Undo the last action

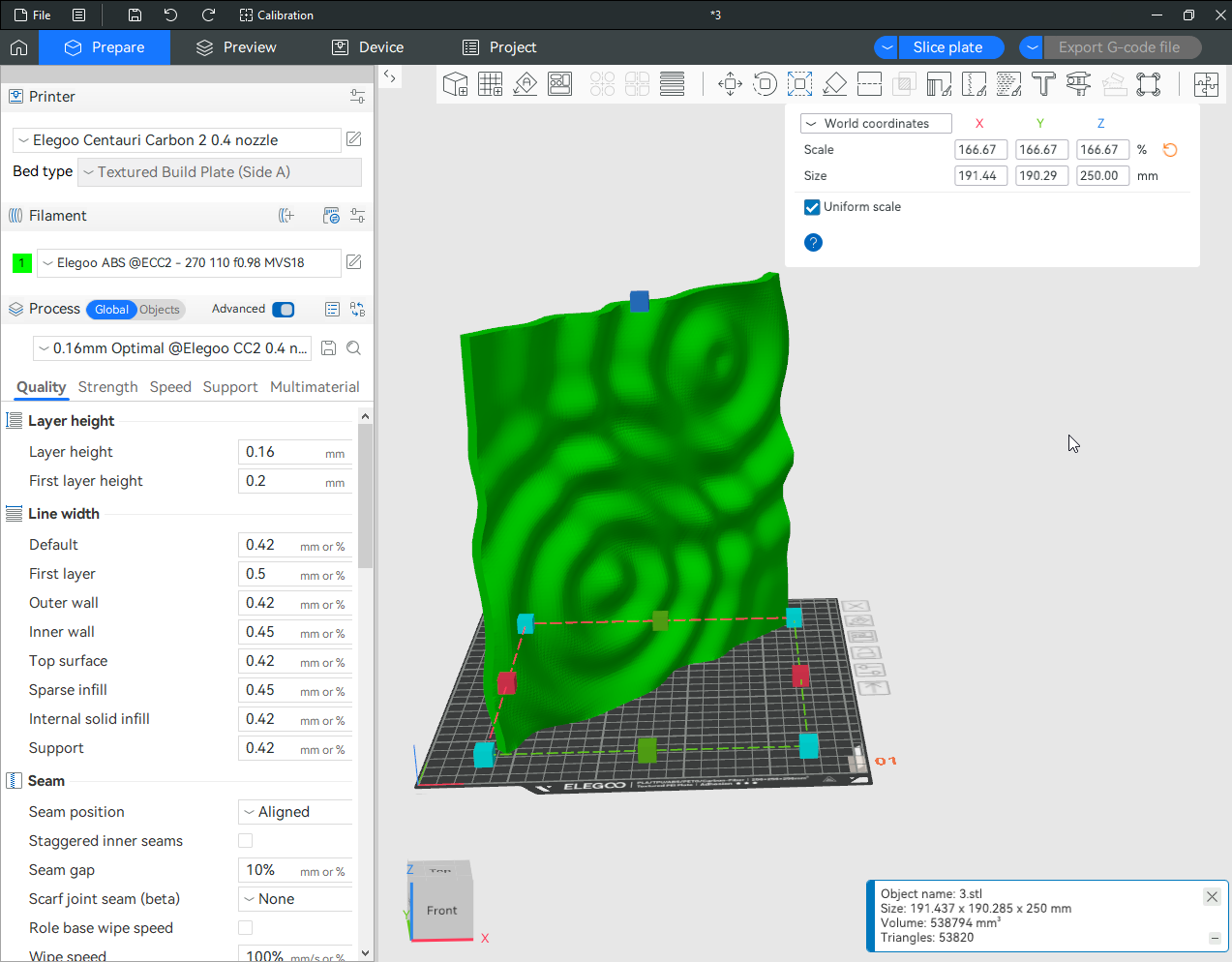pos(171,15)
